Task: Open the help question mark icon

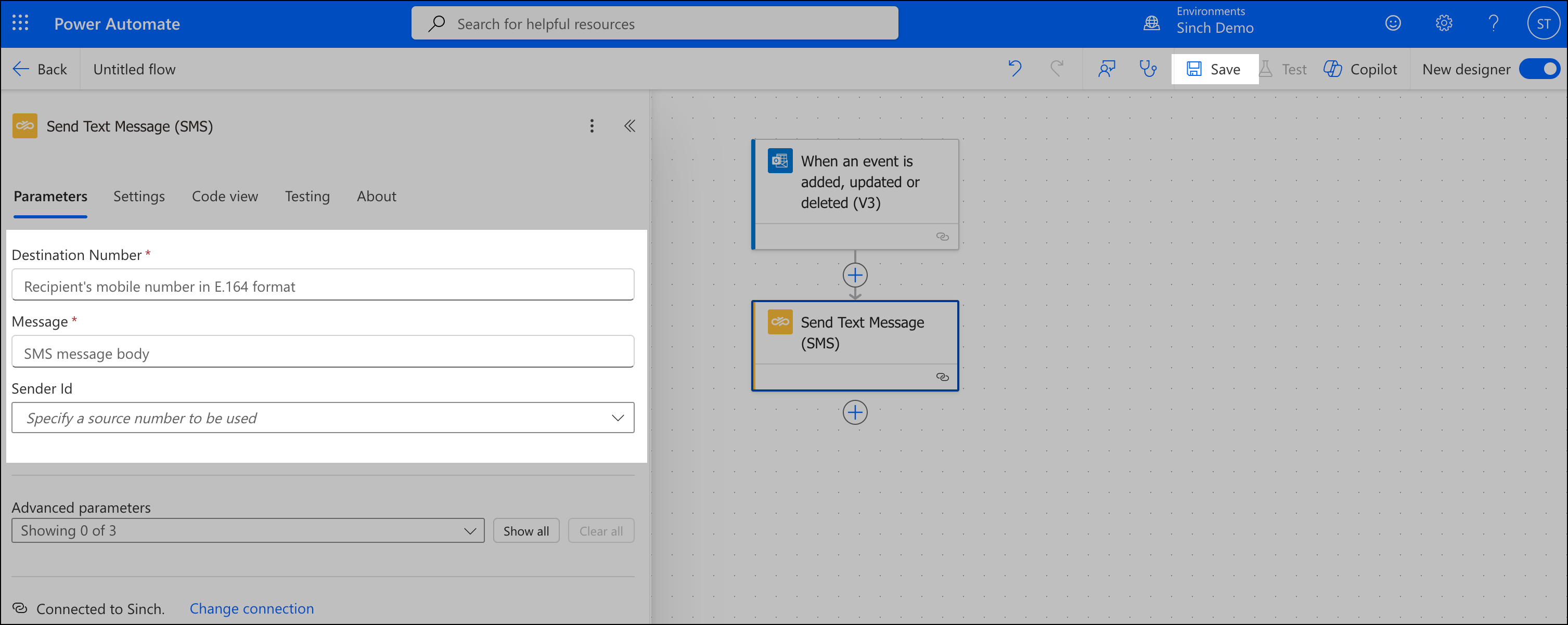Action: [1493, 23]
